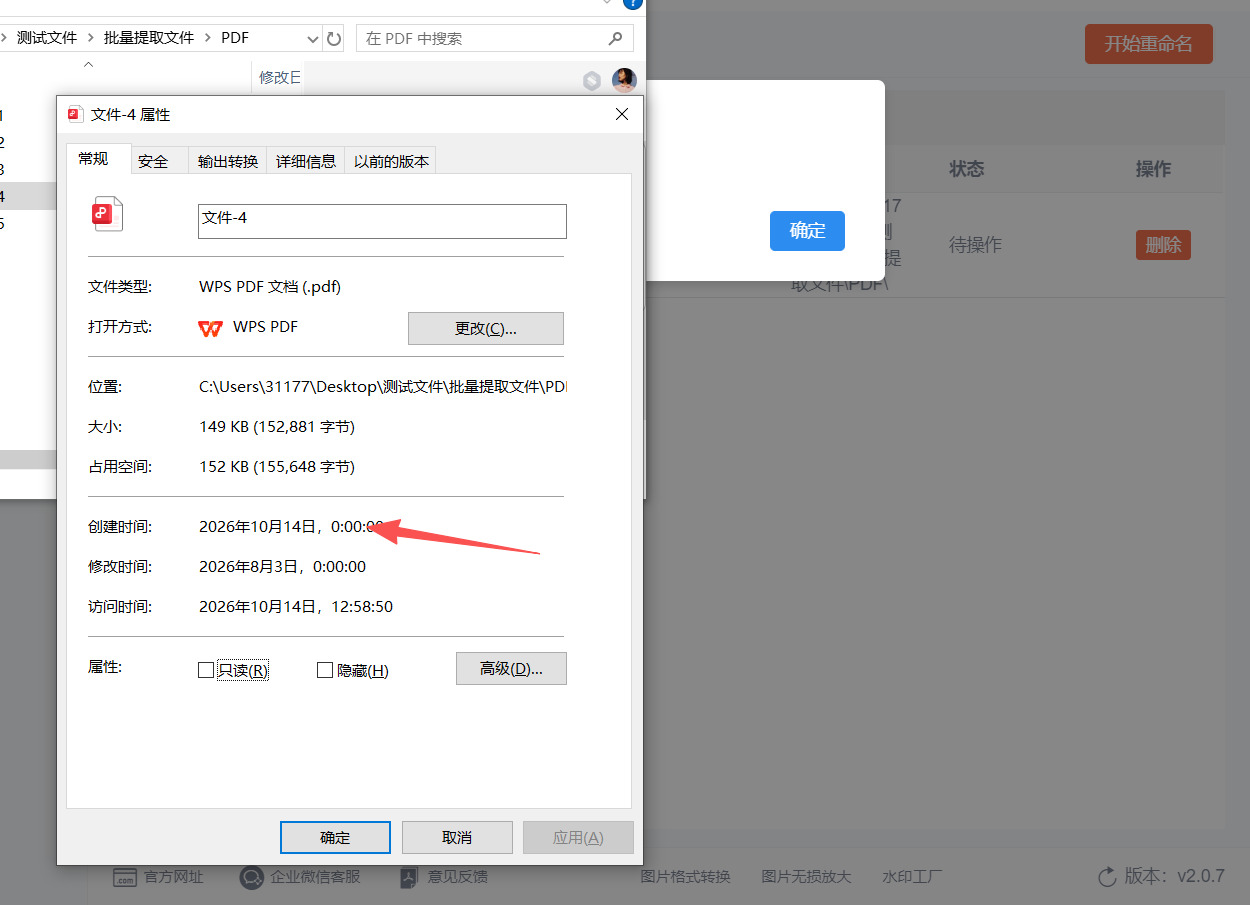Open 图片格式转换 link
This screenshot has height=905, width=1250.
click(686, 877)
